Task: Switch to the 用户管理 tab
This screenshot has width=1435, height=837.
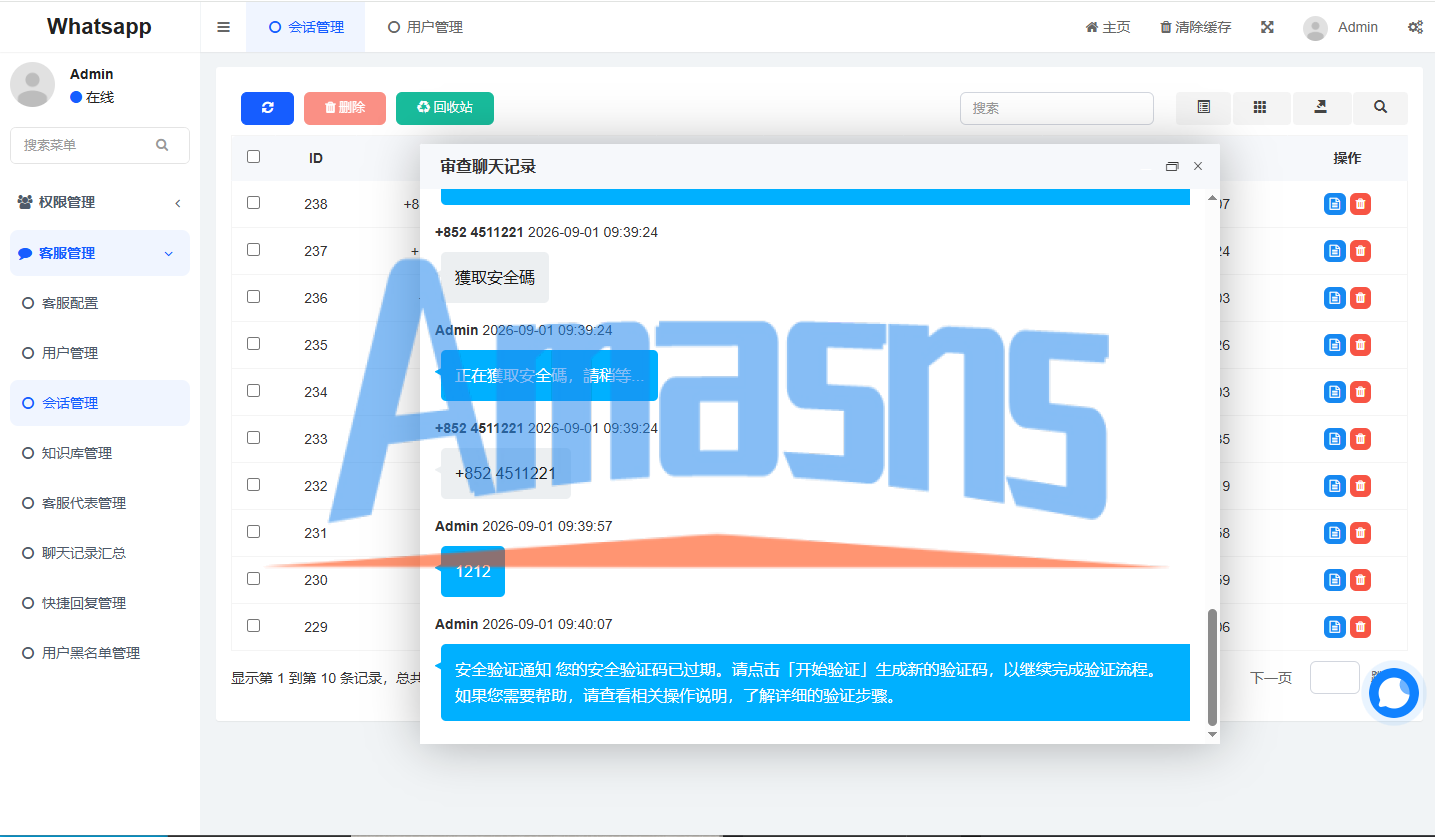Action: (425, 27)
